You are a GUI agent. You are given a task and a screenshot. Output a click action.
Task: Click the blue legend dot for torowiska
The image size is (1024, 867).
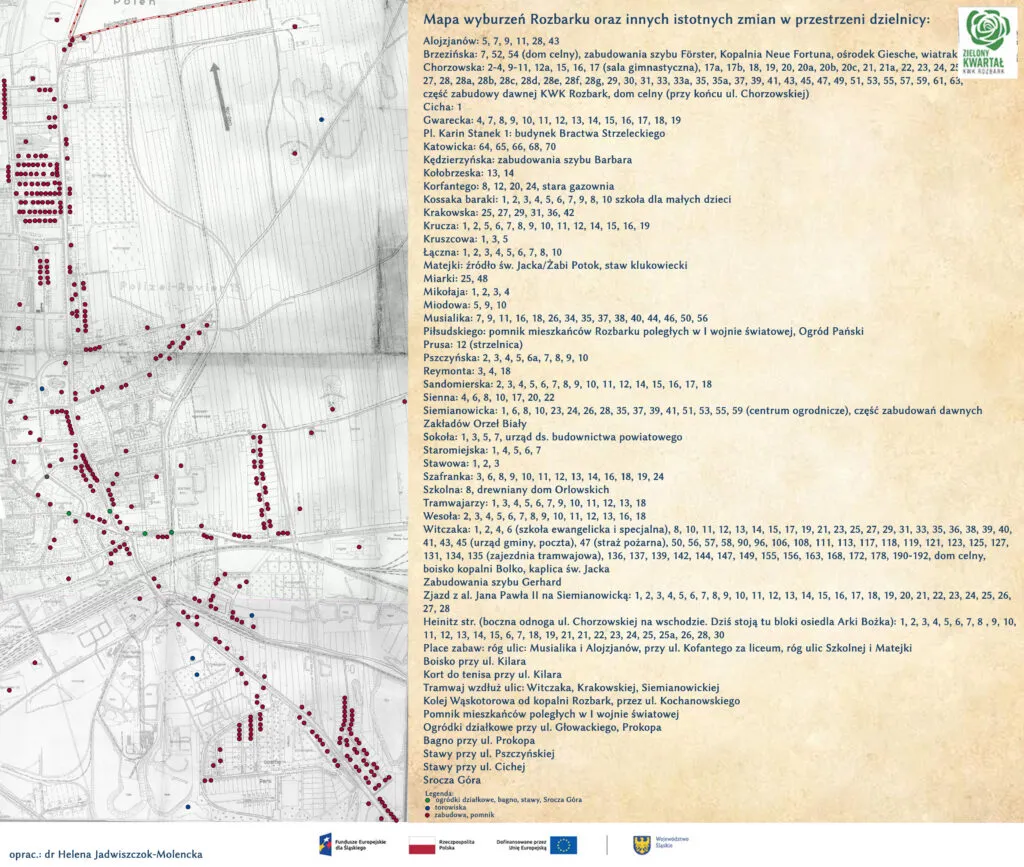[x=427, y=807]
